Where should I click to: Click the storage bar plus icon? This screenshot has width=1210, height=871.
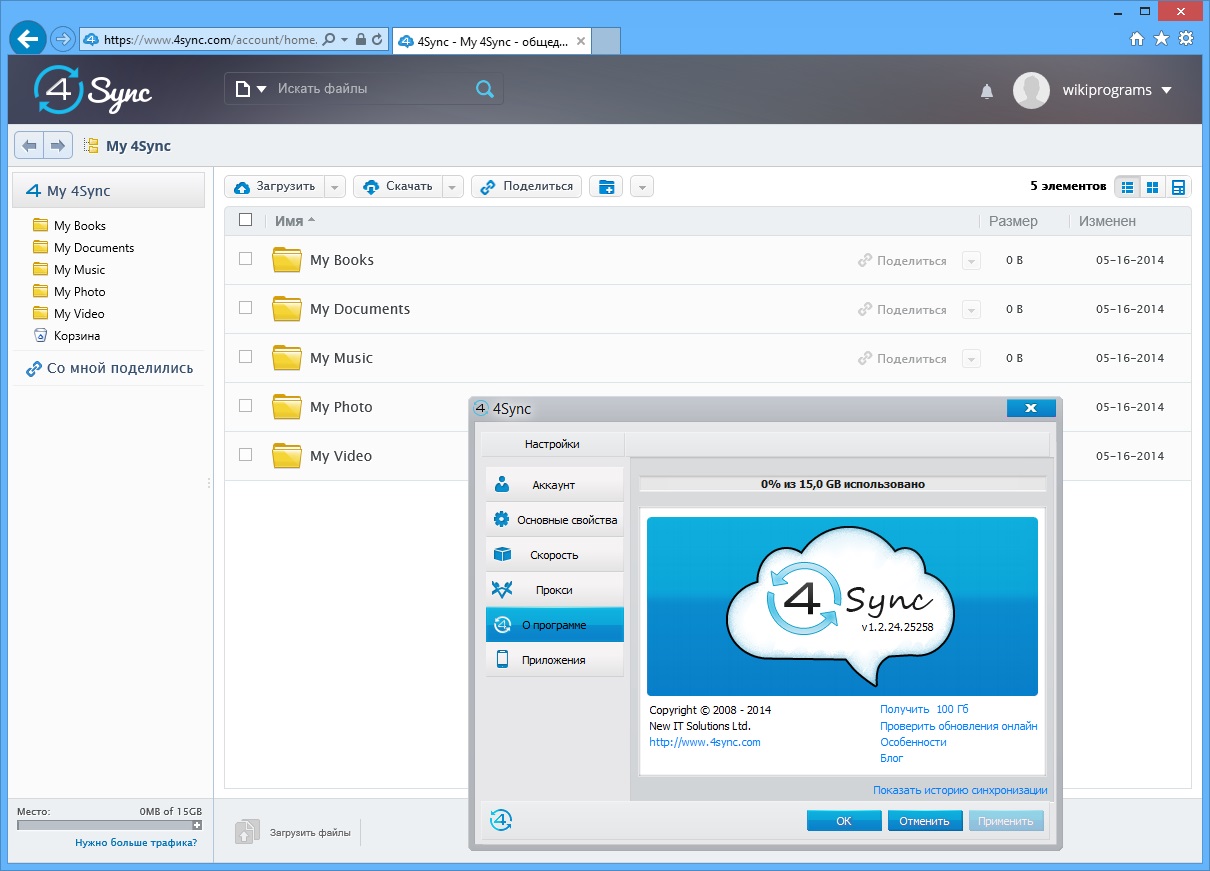(x=197, y=826)
